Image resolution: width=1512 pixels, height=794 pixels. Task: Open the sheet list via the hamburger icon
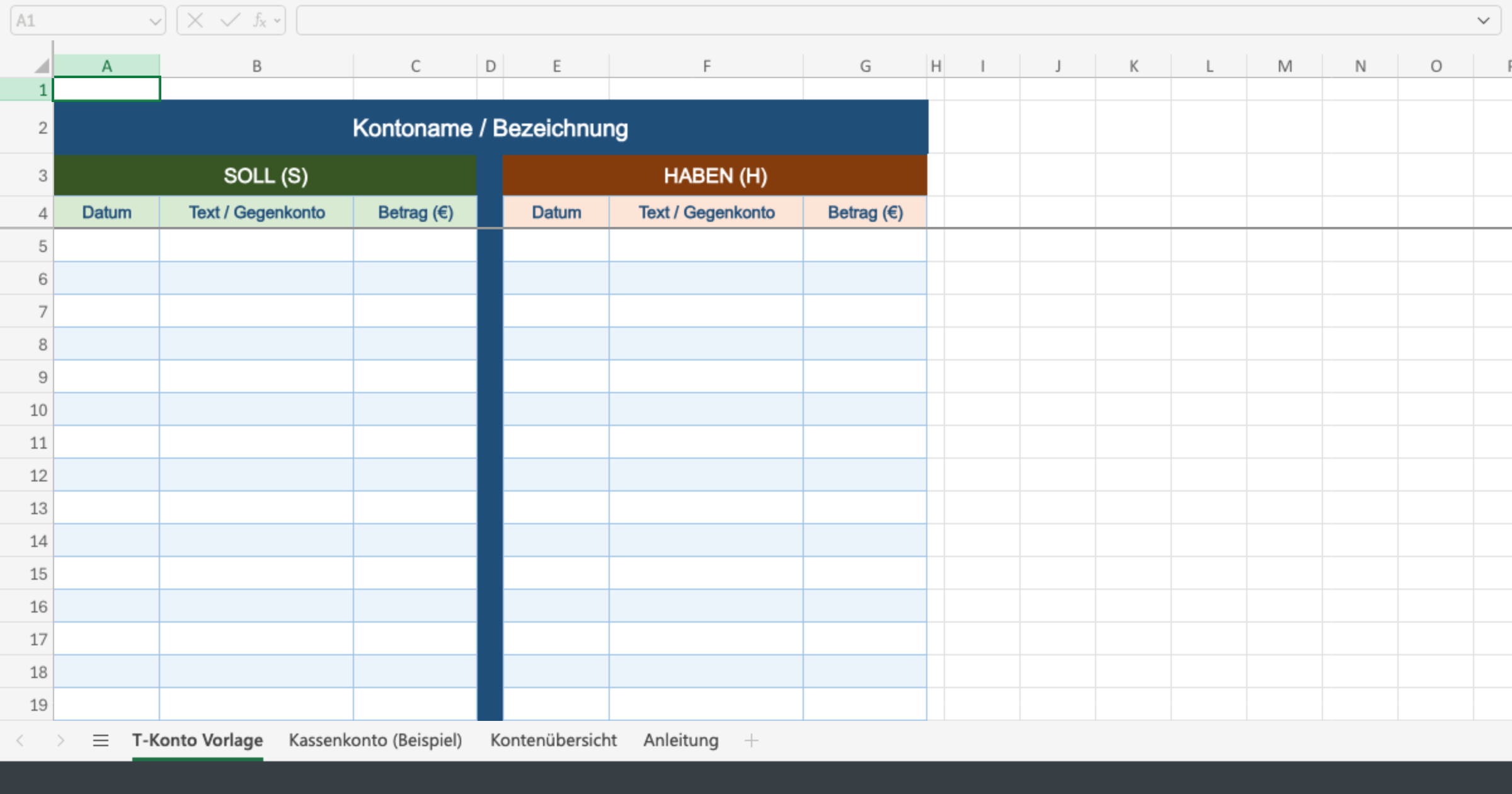pyautogui.click(x=101, y=740)
